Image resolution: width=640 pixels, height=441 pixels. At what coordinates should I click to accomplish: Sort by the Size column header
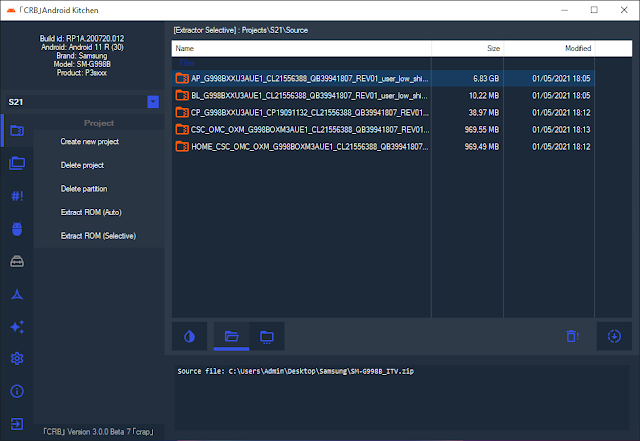467,48
